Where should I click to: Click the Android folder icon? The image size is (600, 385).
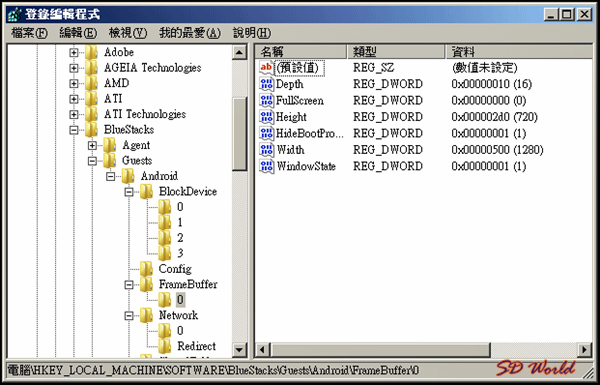128,176
